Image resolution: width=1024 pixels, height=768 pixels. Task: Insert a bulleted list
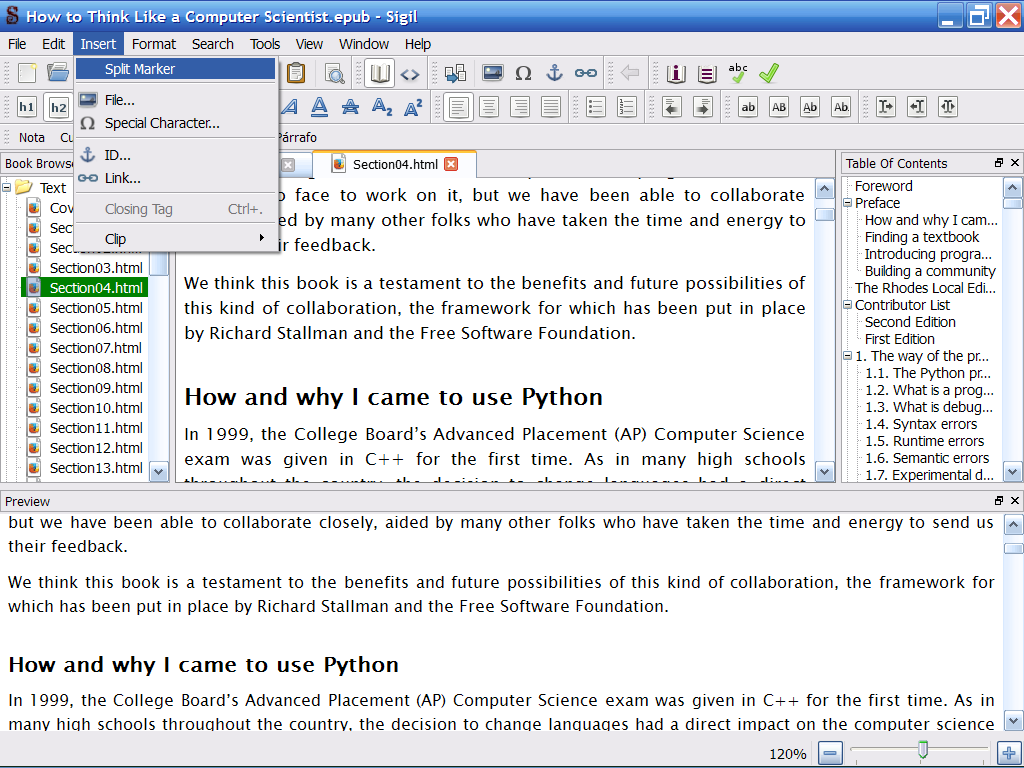[x=596, y=107]
